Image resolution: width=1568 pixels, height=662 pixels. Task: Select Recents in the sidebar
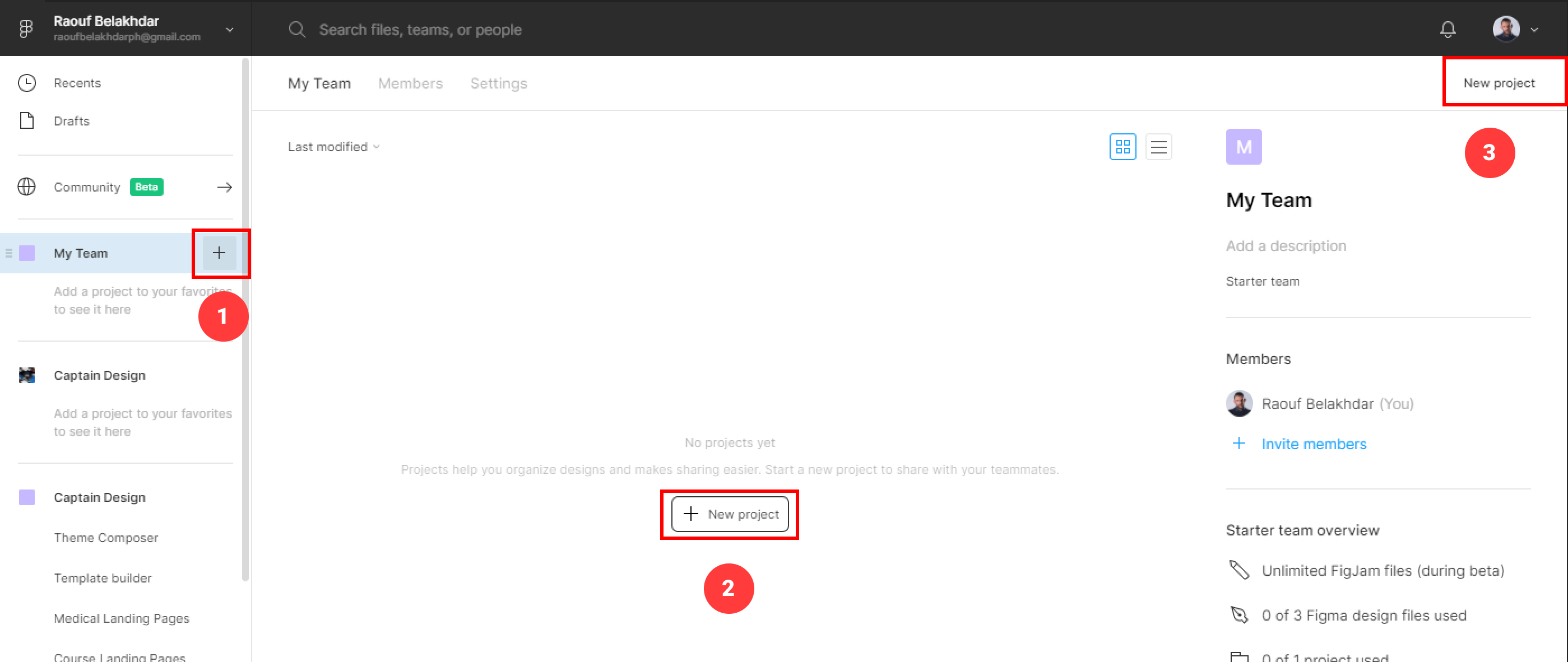pos(77,83)
